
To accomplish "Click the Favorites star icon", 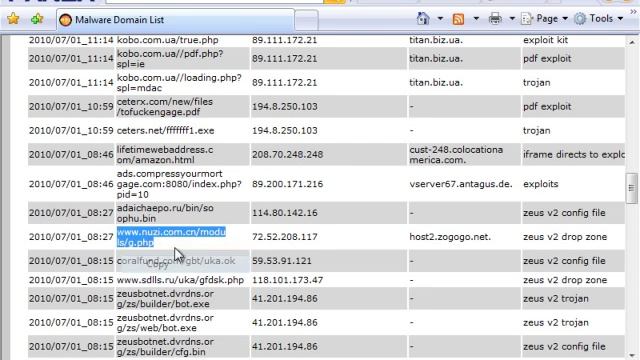I will pyautogui.click(x=13, y=19).
